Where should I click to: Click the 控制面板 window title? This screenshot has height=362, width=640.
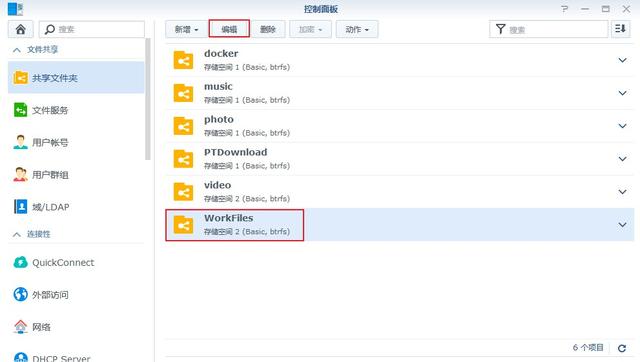click(321, 9)
